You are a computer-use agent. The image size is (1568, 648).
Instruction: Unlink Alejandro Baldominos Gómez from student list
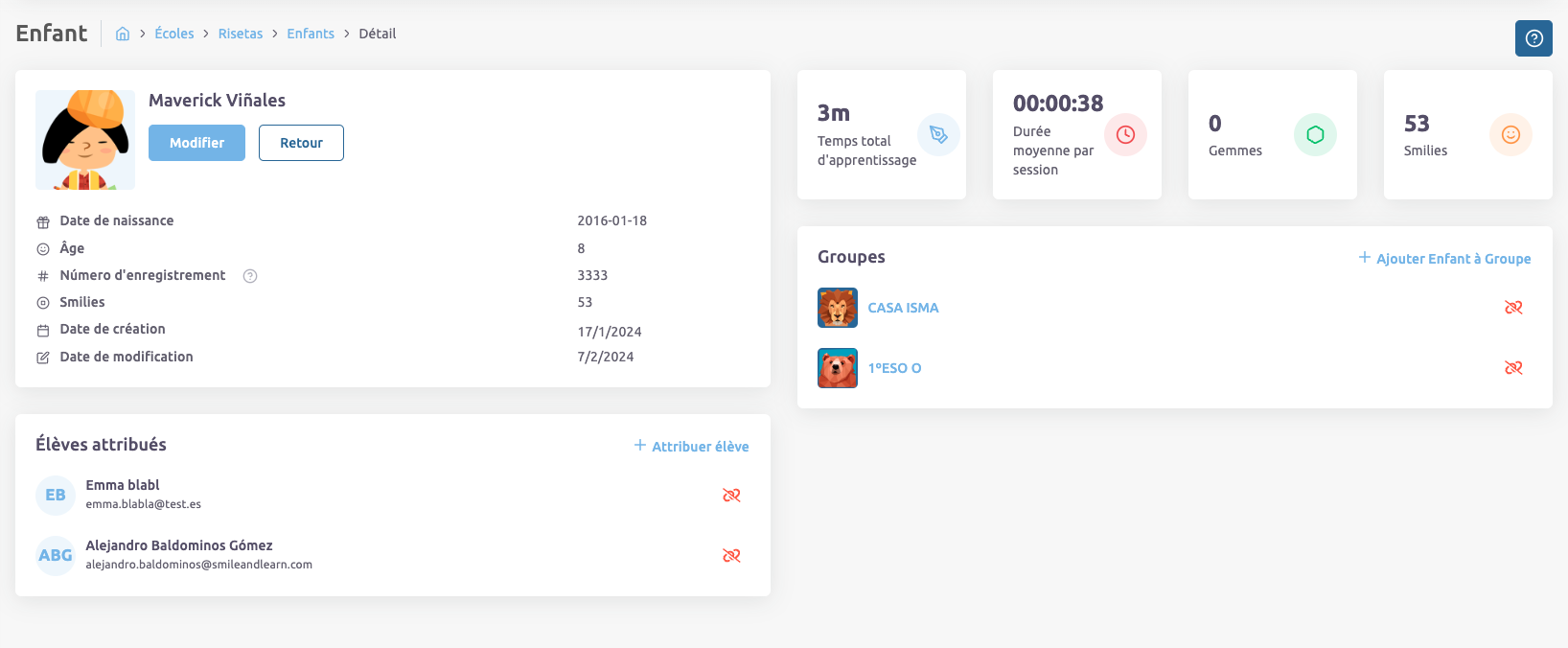pyautogui.click(x=731, y=555)
